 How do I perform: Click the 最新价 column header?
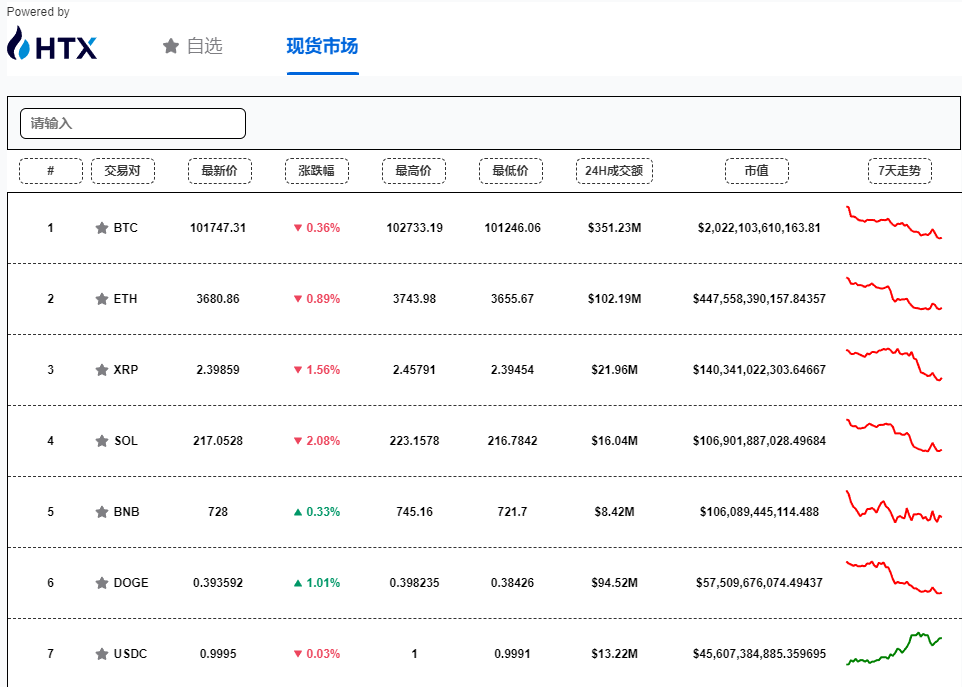[219, 170]
